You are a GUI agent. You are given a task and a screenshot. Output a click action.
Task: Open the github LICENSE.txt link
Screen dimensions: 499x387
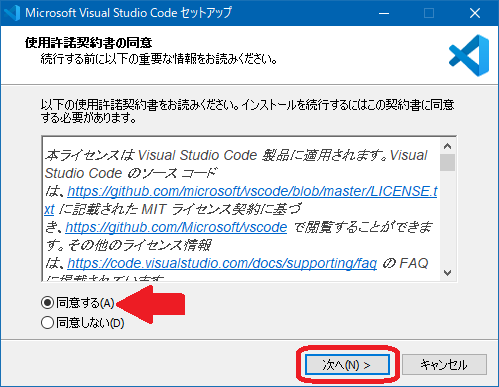click(x=252, y=191)
